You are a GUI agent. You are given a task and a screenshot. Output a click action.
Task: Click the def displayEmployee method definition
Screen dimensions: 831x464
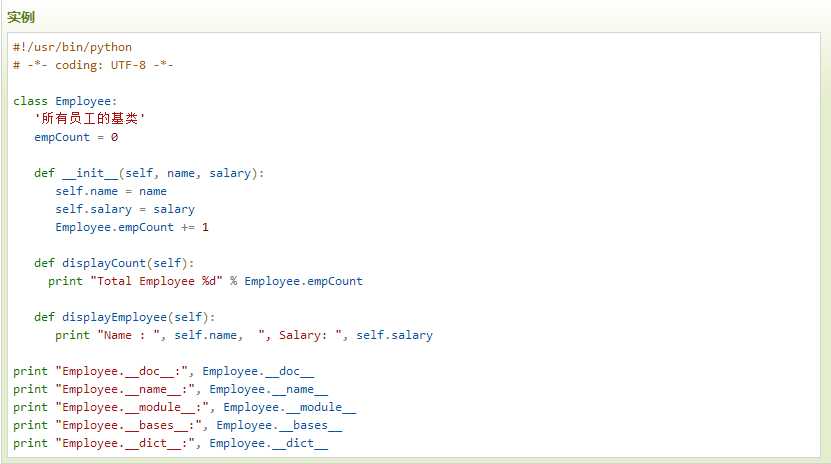125,317
